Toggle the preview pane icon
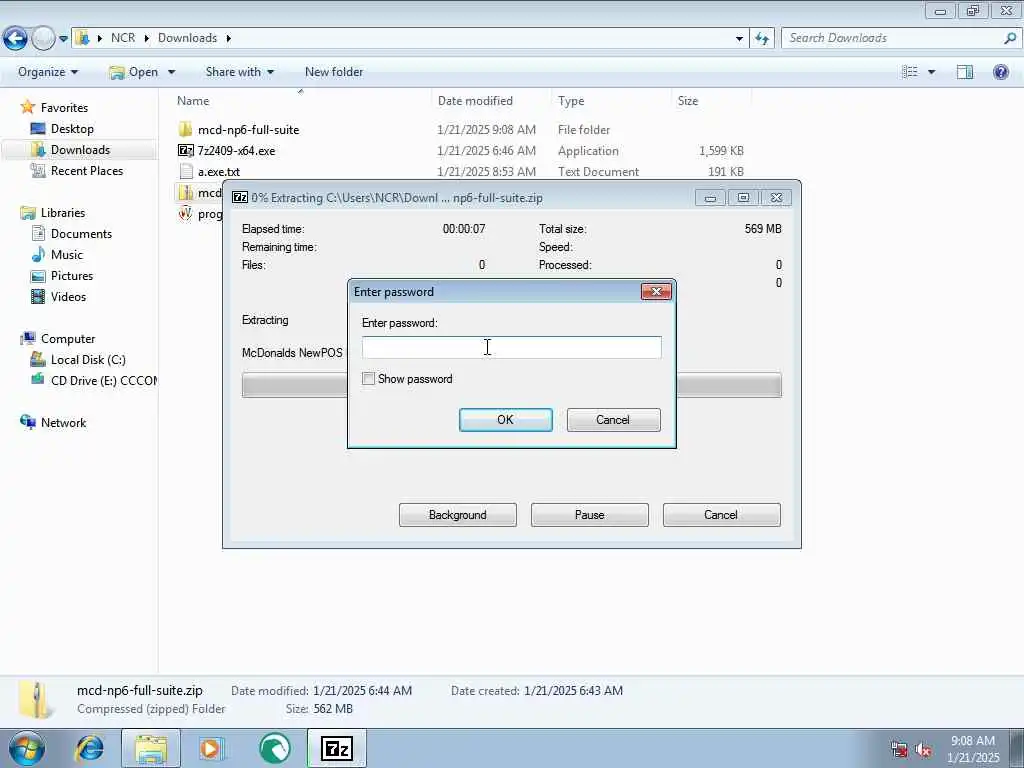The height and width of the screenshot is (768, 1024). point(965,72)
